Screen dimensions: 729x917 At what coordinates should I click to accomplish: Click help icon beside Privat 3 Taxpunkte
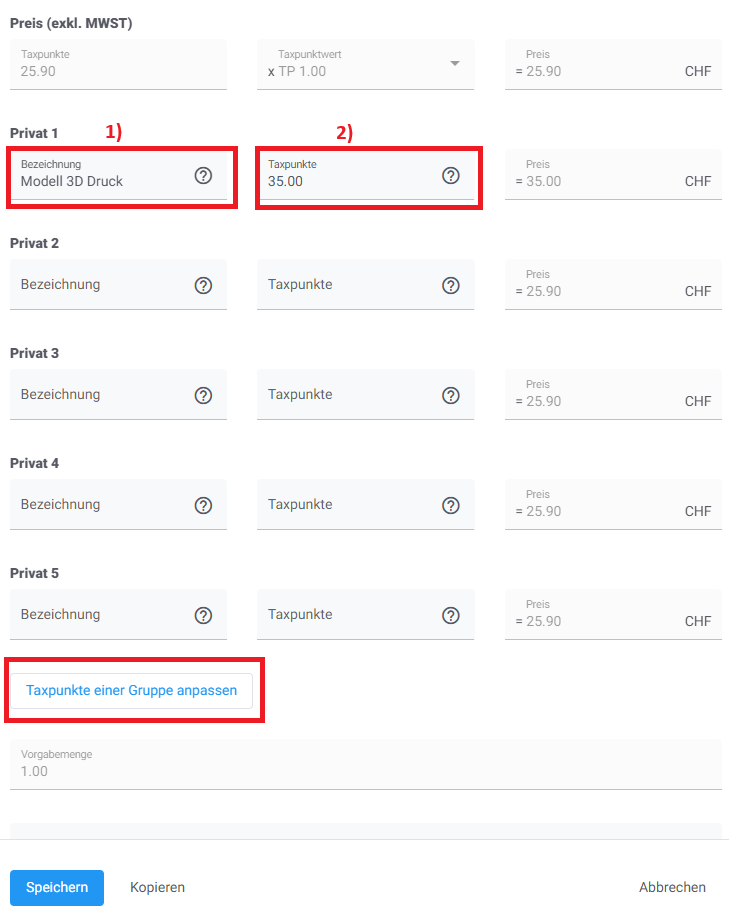tap(451, 395)
